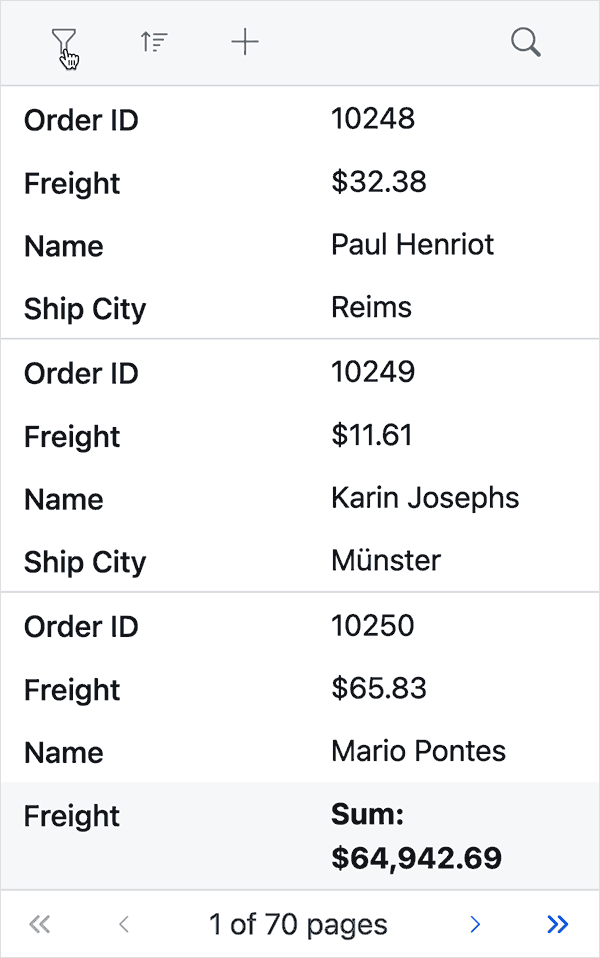600x958 pixels.
Task: Open the filter icon in toolbar
Action: tap(64, 42)
